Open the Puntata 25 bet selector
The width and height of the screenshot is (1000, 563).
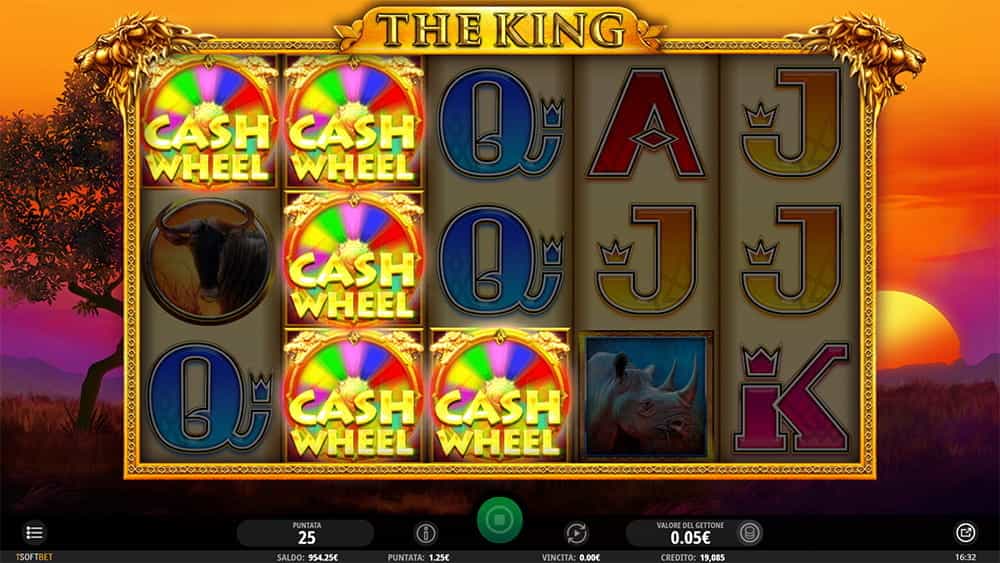click(305, 533)
